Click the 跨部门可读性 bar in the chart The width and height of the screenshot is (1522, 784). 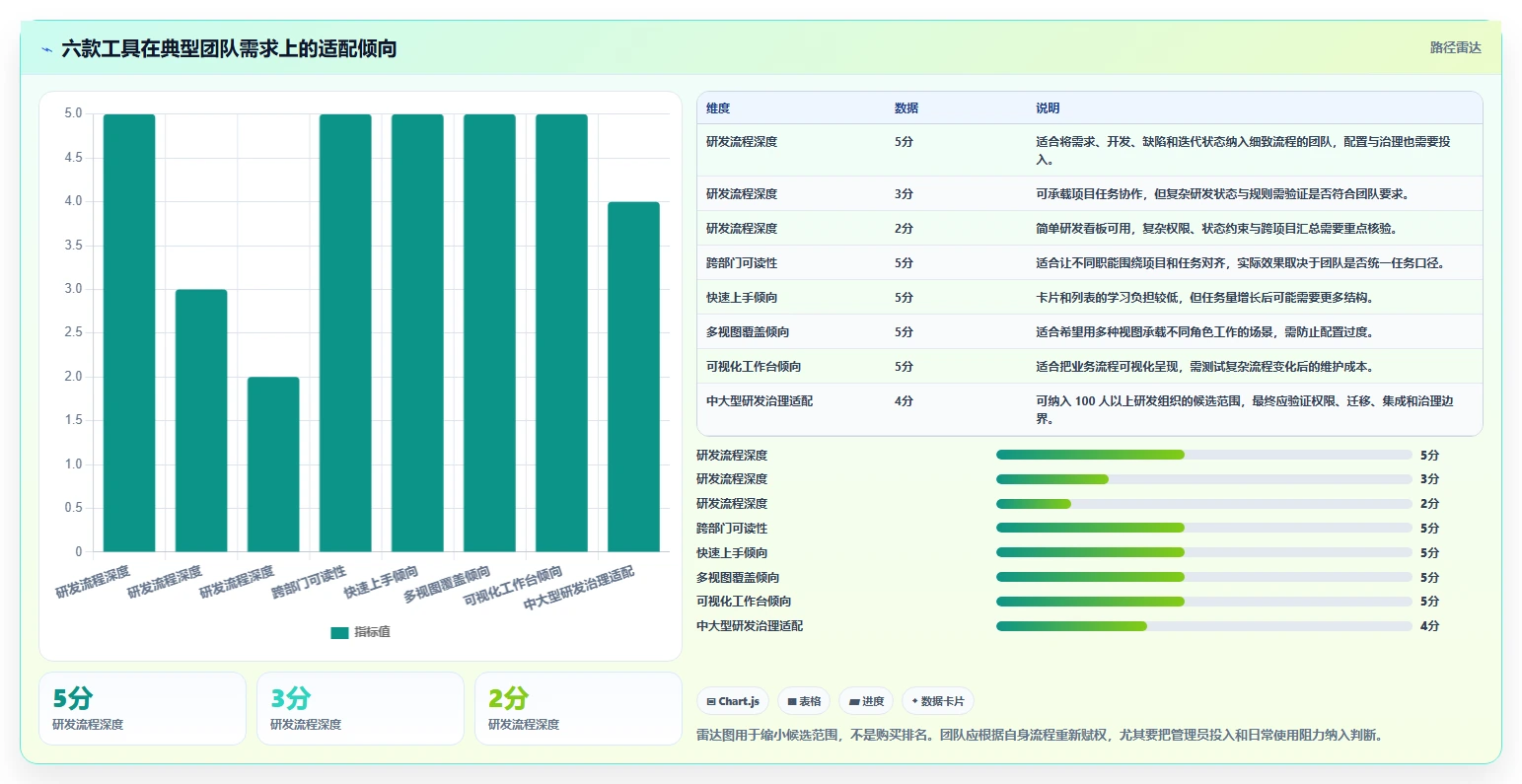click(x=345, y=333)
